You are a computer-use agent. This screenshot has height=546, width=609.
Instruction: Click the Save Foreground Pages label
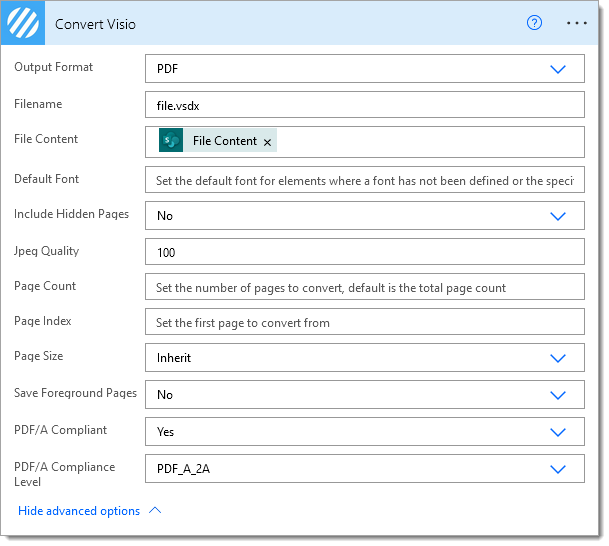pos(75,393)
